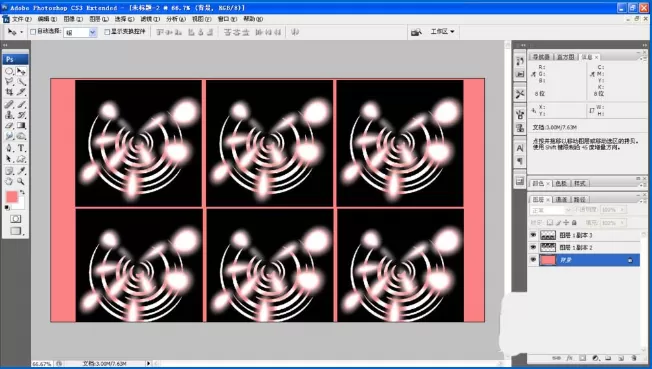This screenshot has width=652, height=369.
Task: Select the Crop tool
Action: (9, 92)
